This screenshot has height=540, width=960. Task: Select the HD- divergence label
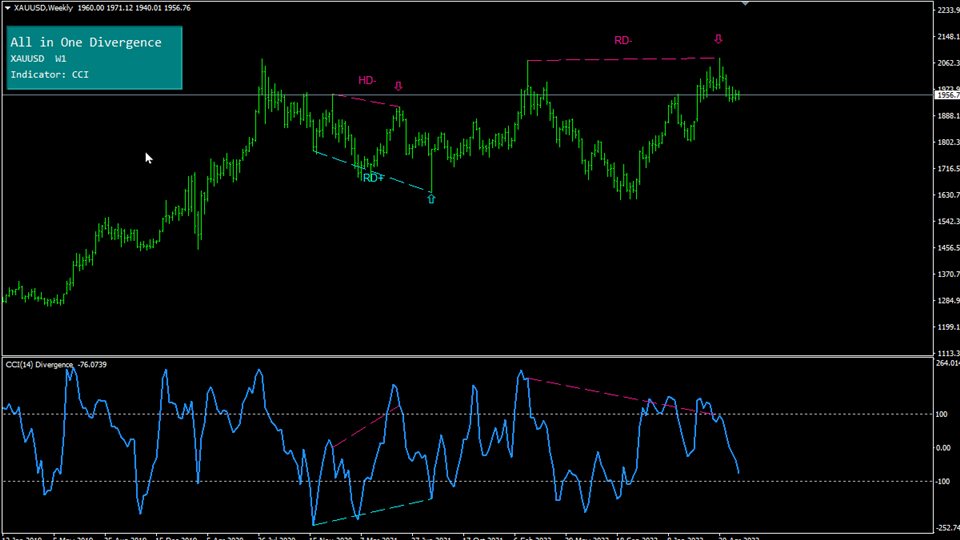point(367,80)
